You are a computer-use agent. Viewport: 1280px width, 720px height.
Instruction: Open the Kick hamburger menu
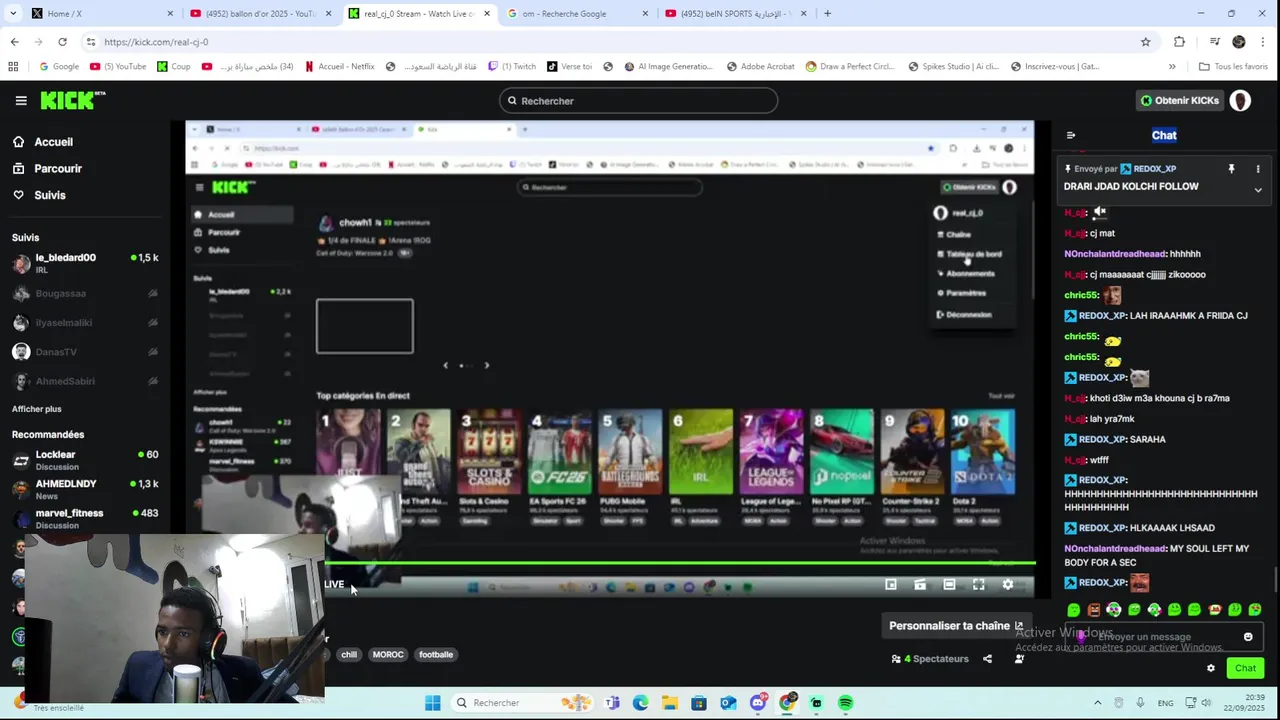[21, 101]
